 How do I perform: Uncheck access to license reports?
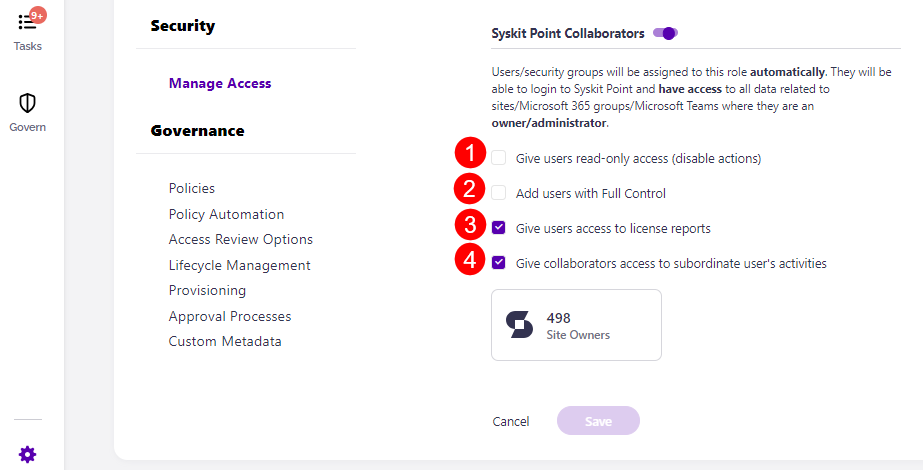pyautogui.click(x=499, y=228)
